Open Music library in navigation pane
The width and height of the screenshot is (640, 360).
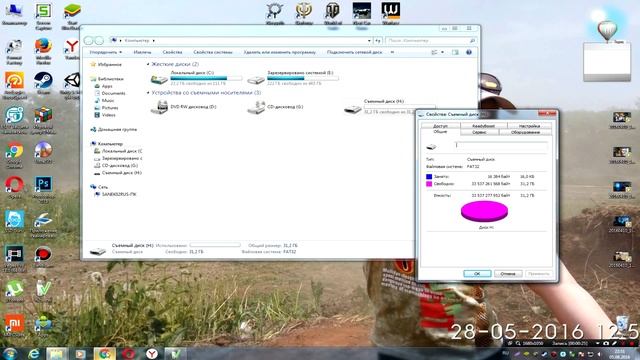(x=104, y=100)
